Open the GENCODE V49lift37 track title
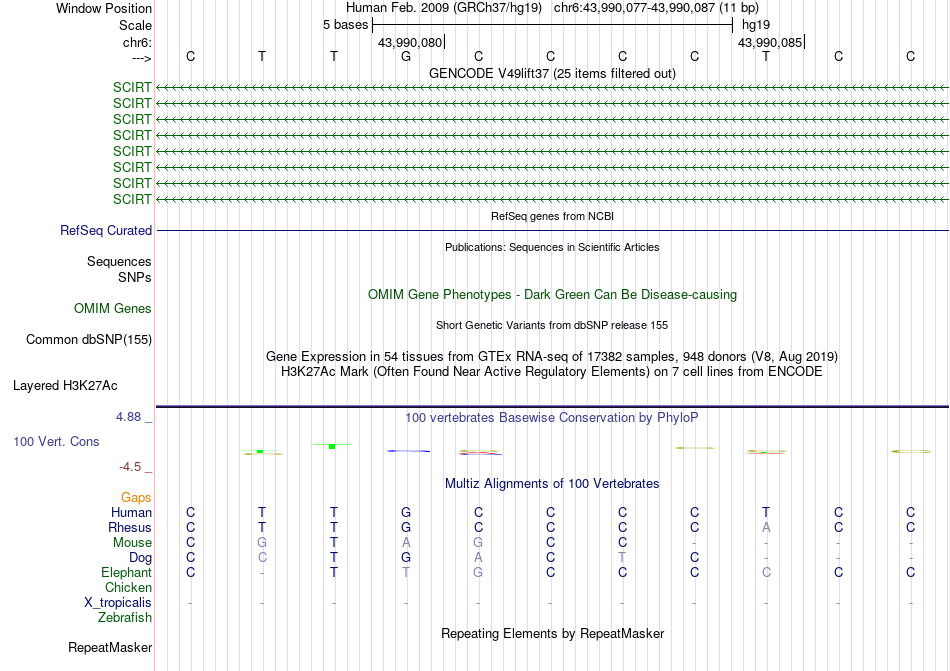Screen dimensions: 950x671 pyautogui.click(x=552, y=73)
